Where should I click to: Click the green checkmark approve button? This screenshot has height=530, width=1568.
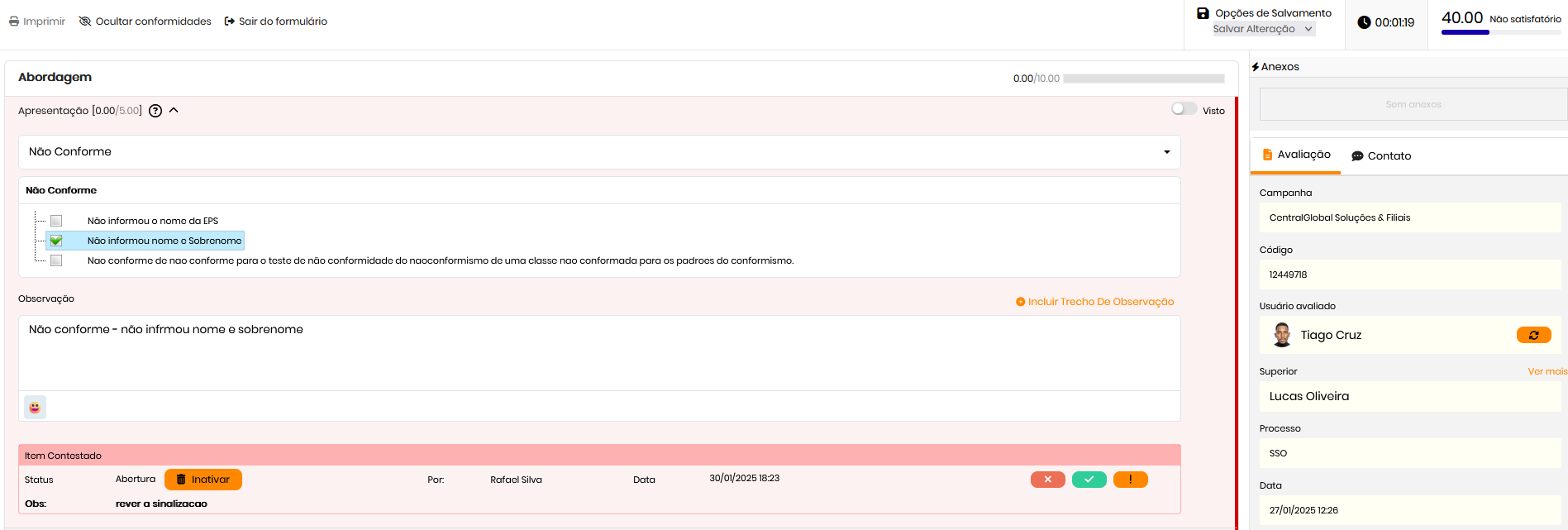click(x=1089, y=480)
